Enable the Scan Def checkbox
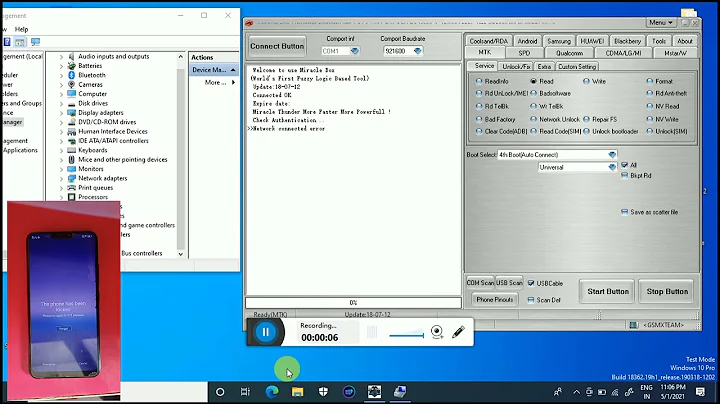This screenshot has height=404, width=720. 531,300
